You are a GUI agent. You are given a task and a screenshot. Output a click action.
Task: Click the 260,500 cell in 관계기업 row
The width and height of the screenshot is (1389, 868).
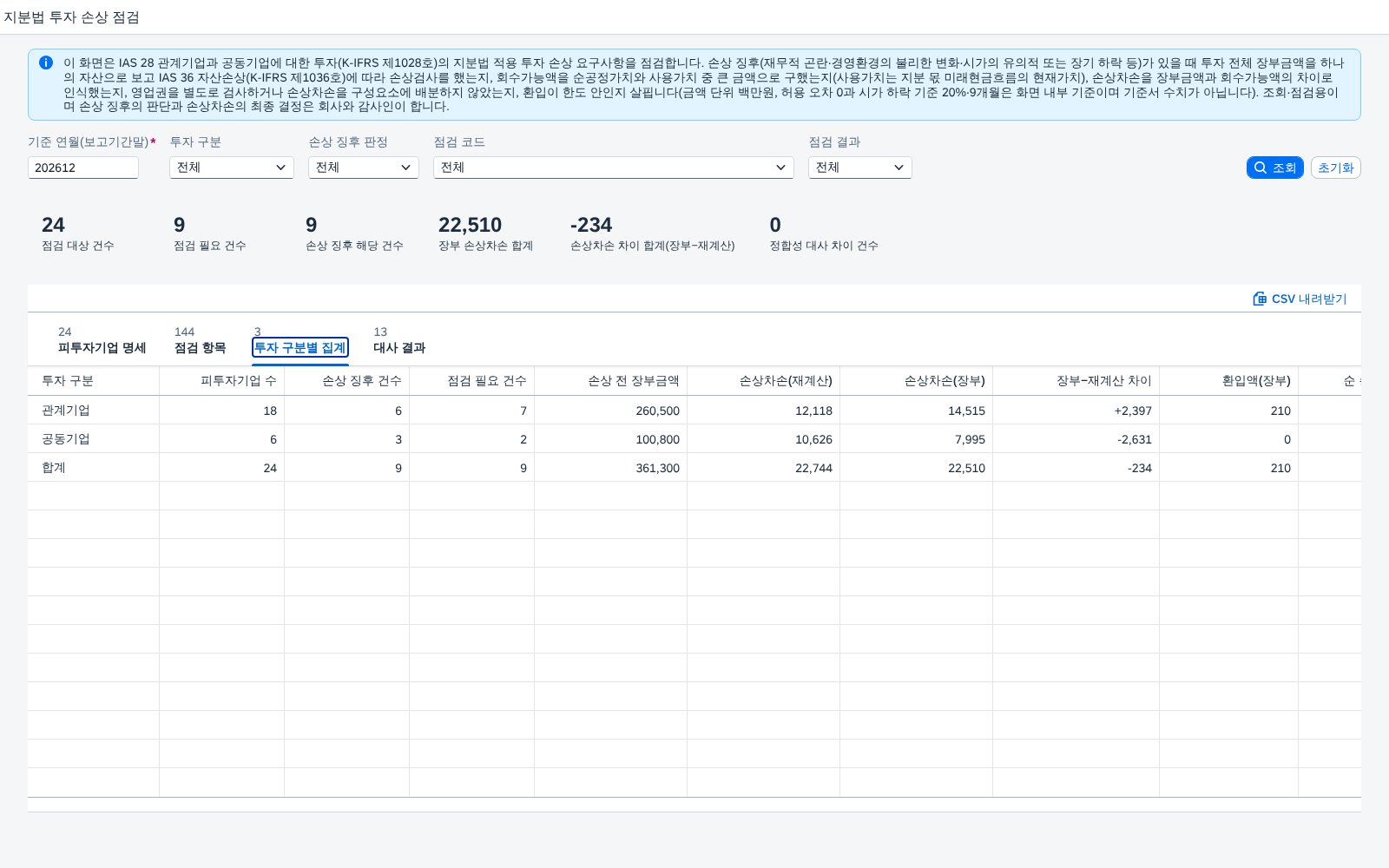611,411
